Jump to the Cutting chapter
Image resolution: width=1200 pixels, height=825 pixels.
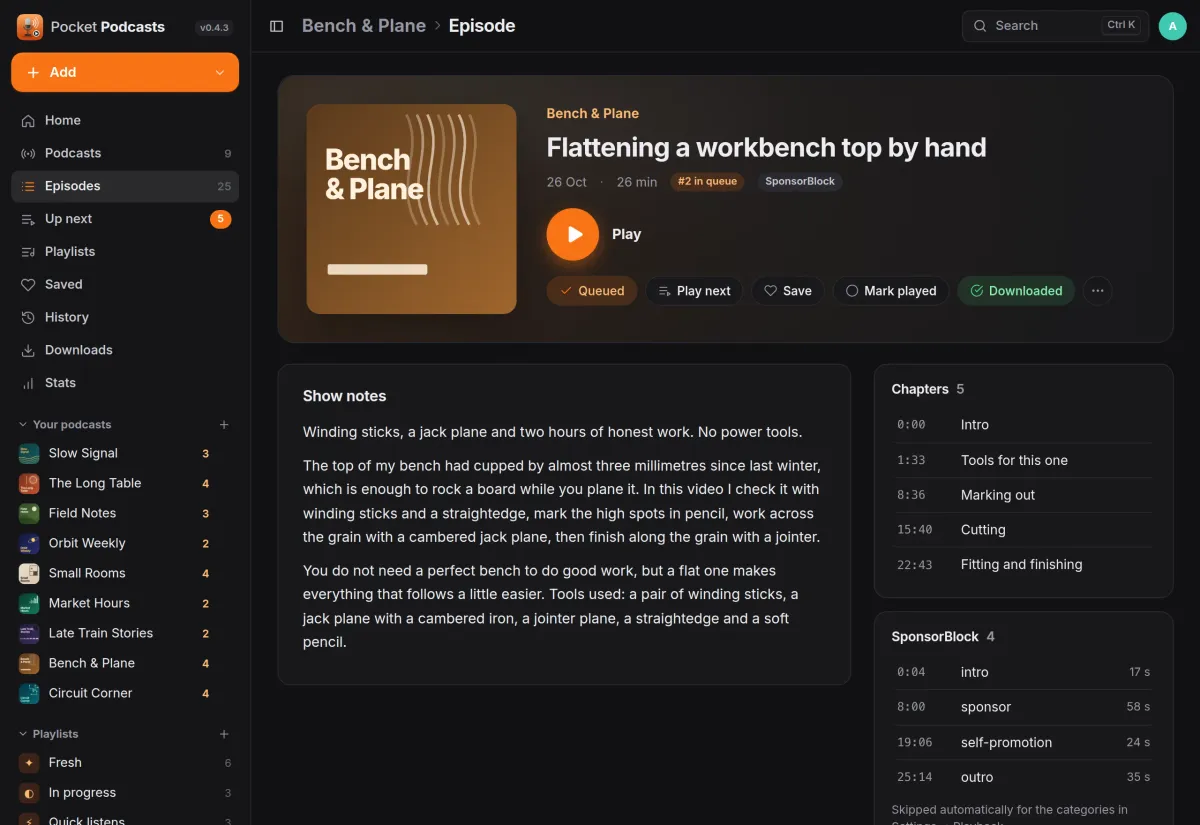(x=1023, y=530)
